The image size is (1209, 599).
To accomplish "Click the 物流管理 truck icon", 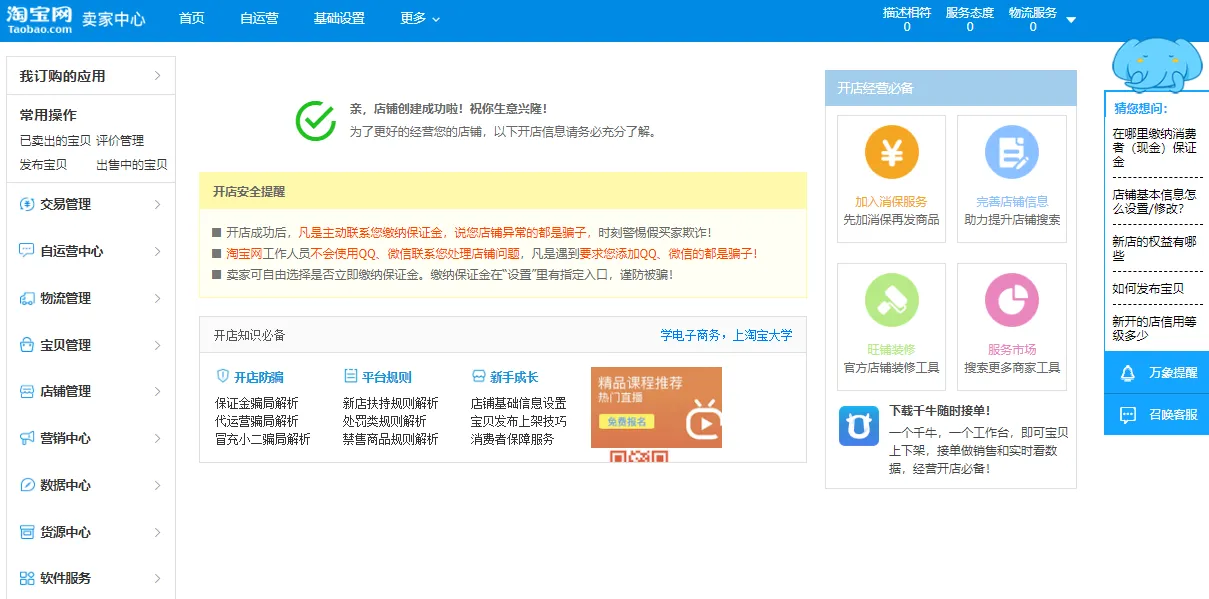I will point(27,298).
